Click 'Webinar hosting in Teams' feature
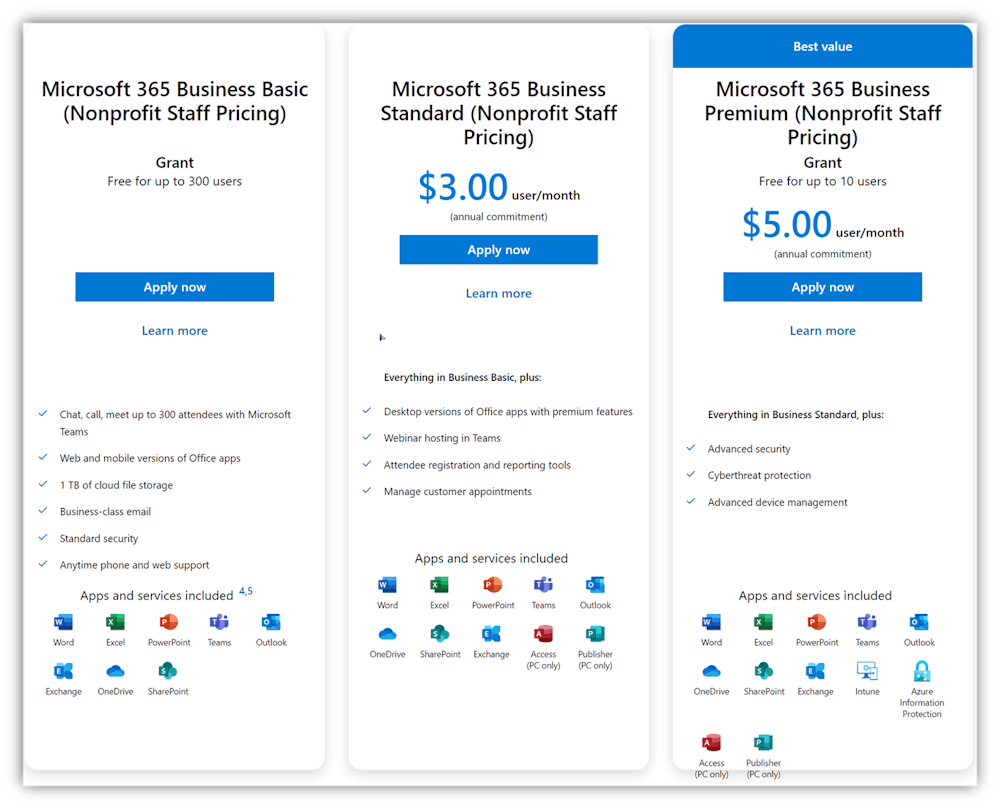Screen dimensions: 1000x809 coord(442,439)
